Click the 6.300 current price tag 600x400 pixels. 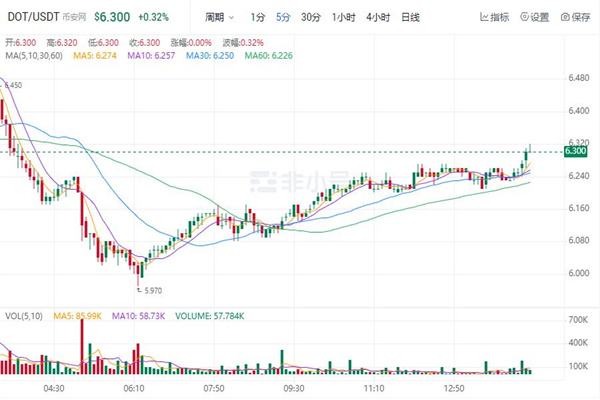pyautogui.click(x=574, y=151)
